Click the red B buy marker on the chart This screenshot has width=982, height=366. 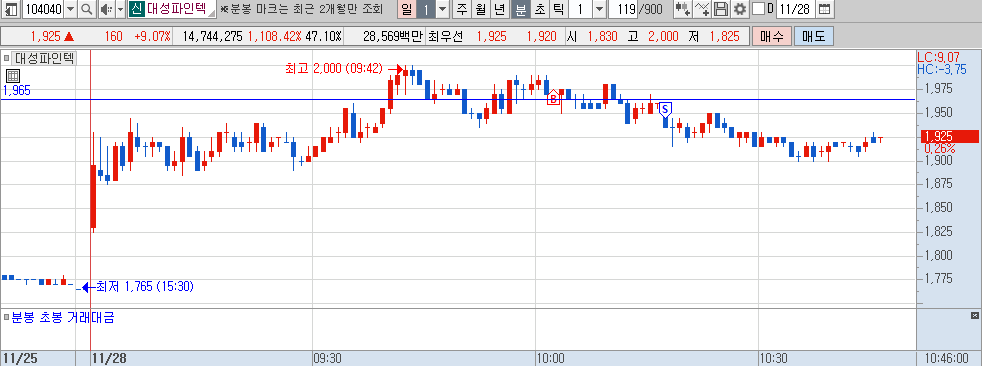pyautogui.click(x=554, y=98)
